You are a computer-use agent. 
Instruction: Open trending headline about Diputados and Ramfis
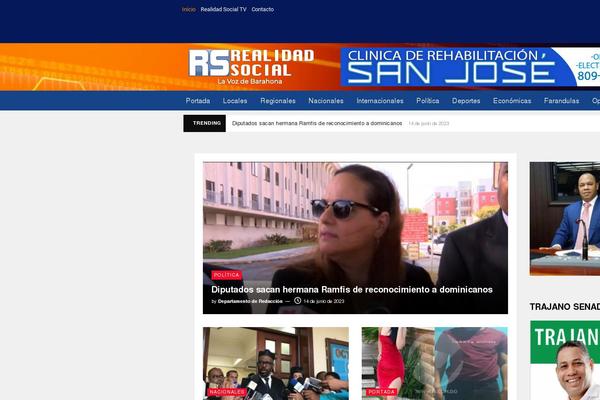tap(317, 123)
